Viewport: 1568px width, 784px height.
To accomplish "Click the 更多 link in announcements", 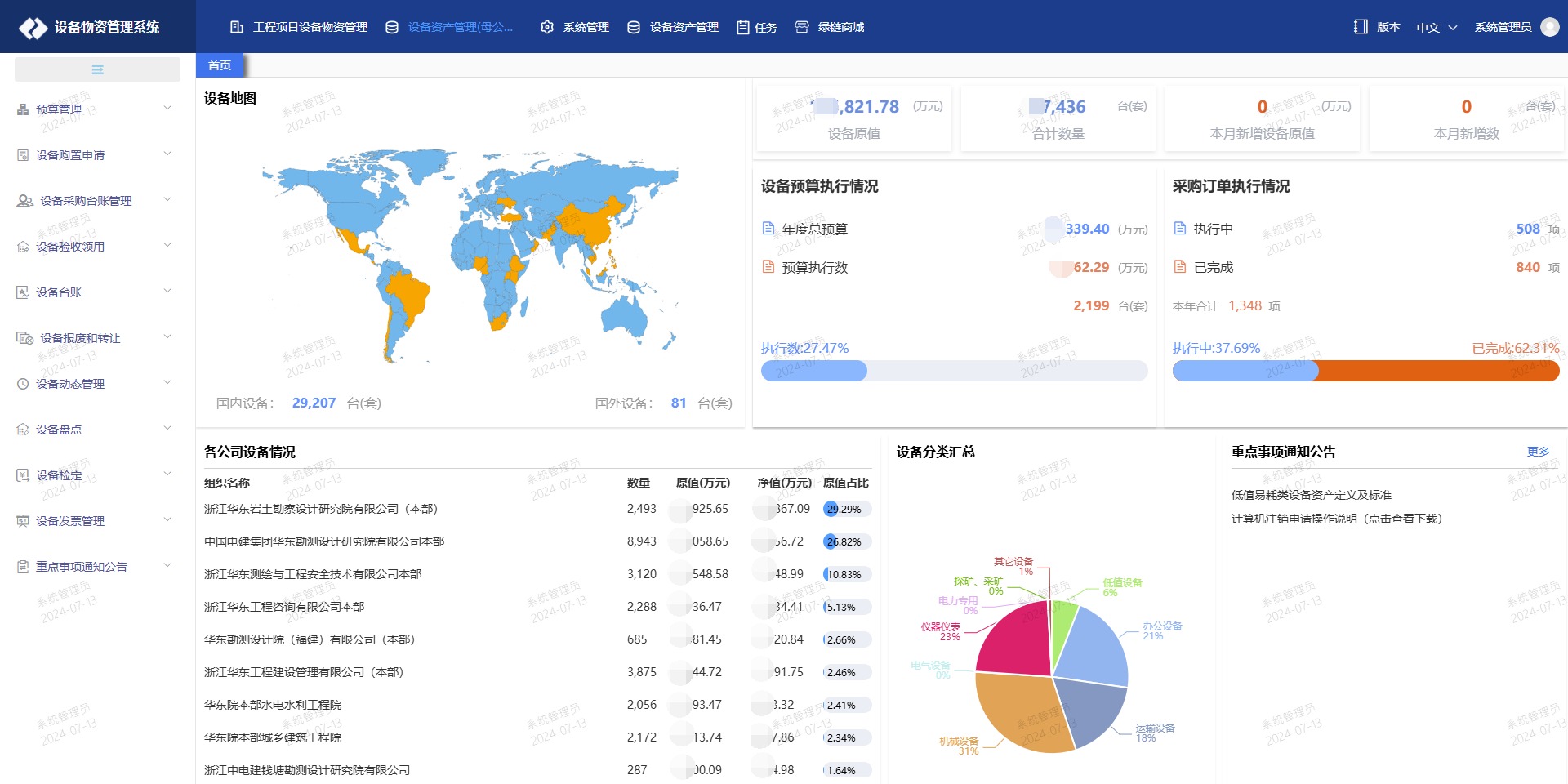I will 1538,452.
